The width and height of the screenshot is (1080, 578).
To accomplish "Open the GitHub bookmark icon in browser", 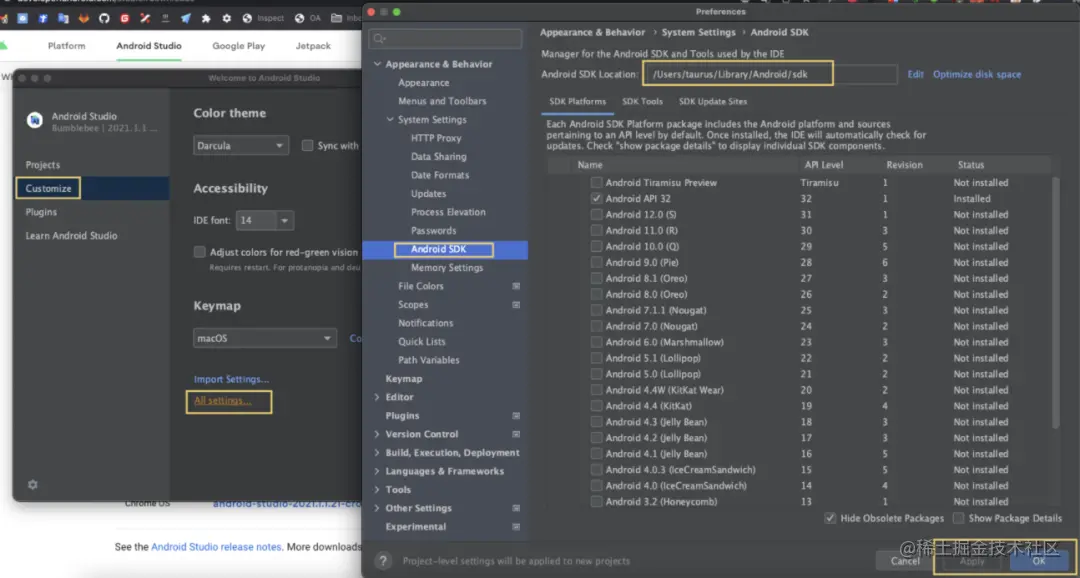I will pyautogui.click(x=104, y=19).
